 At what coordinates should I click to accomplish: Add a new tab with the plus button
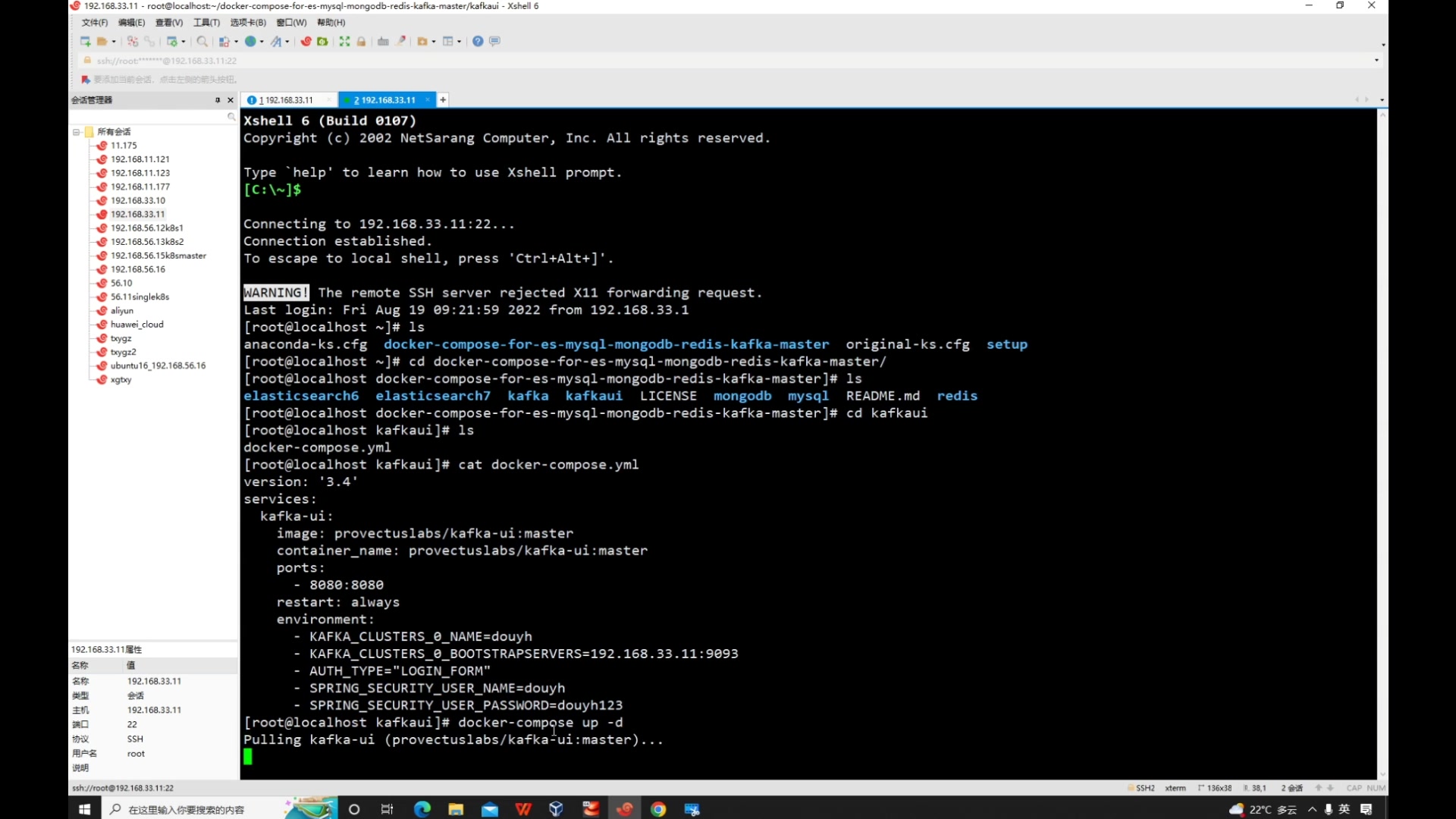click(443, 99)
